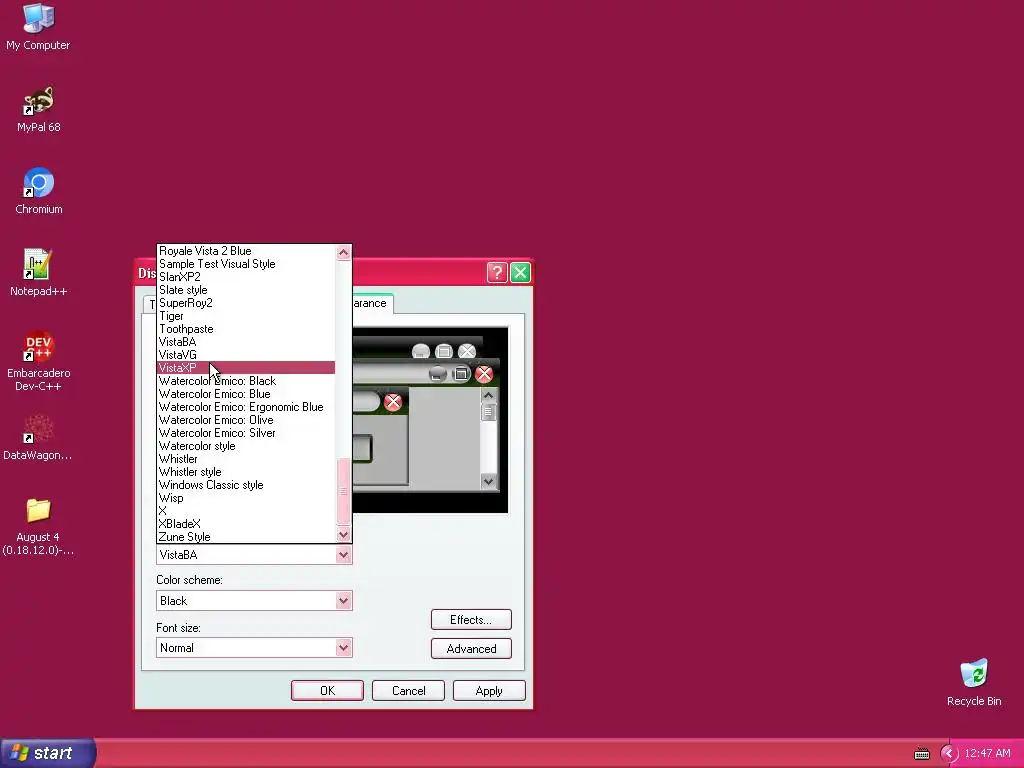Click the 12:47 AM taskbar clock
Image resolution: width=1024 pixels, height=768 pixels.
click(x=987, y=754)
